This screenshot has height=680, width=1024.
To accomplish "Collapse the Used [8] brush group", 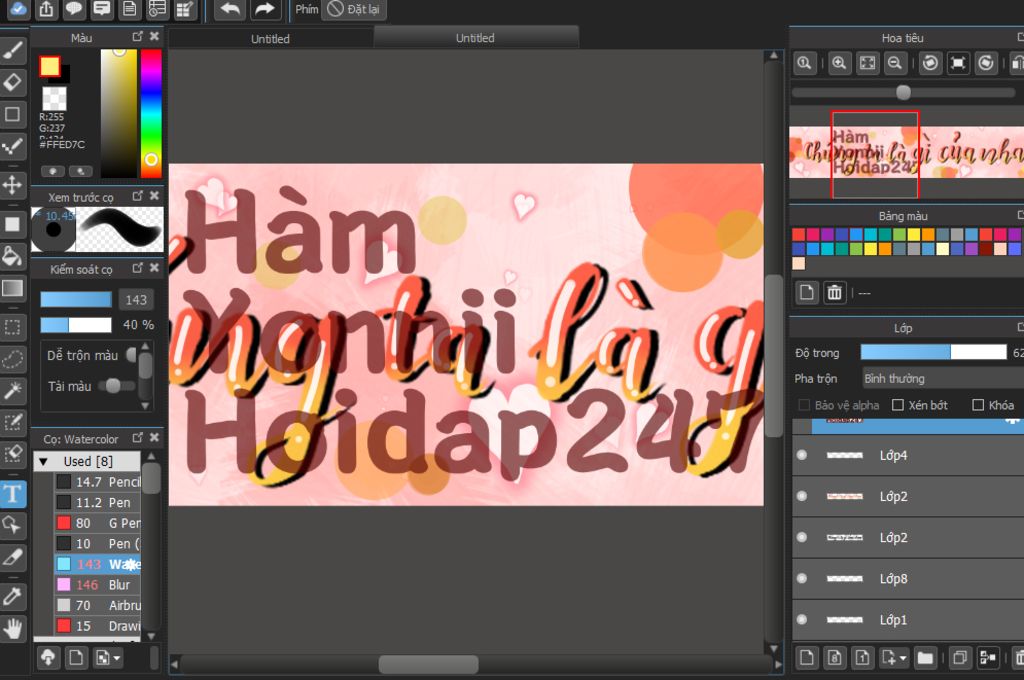I will [x=43, y=462].
